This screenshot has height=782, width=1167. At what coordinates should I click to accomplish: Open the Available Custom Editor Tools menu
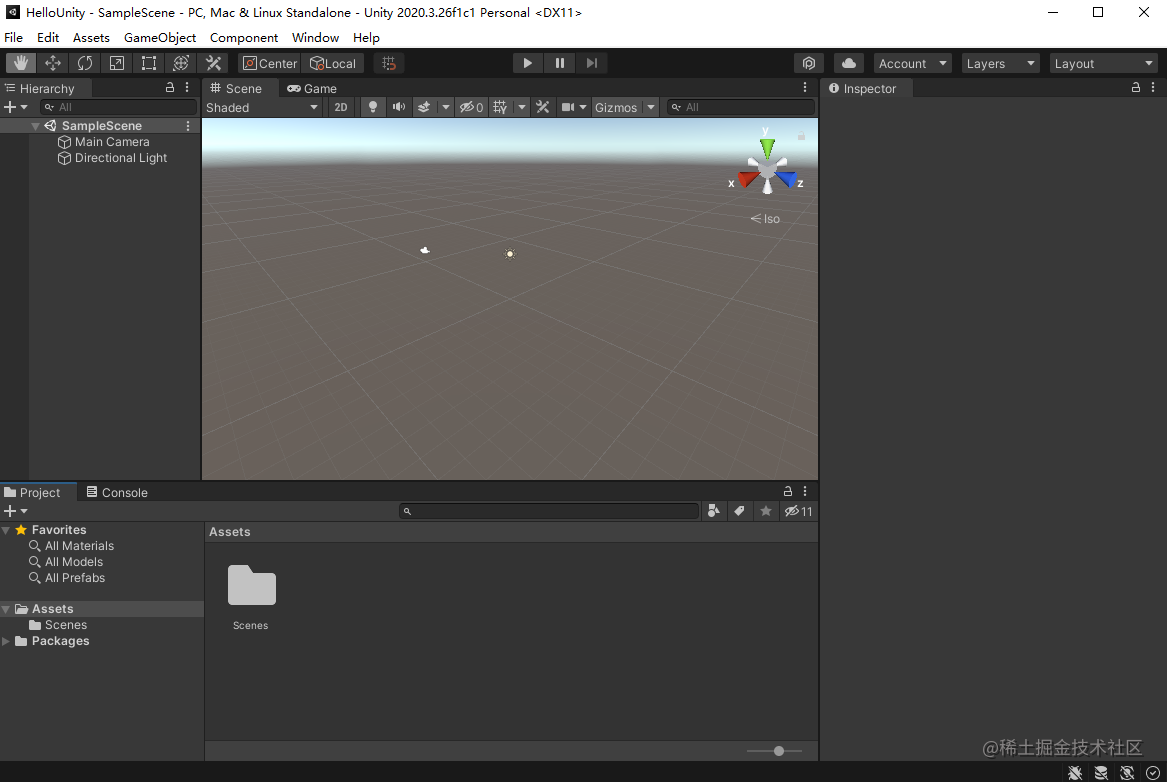[213, 62]
